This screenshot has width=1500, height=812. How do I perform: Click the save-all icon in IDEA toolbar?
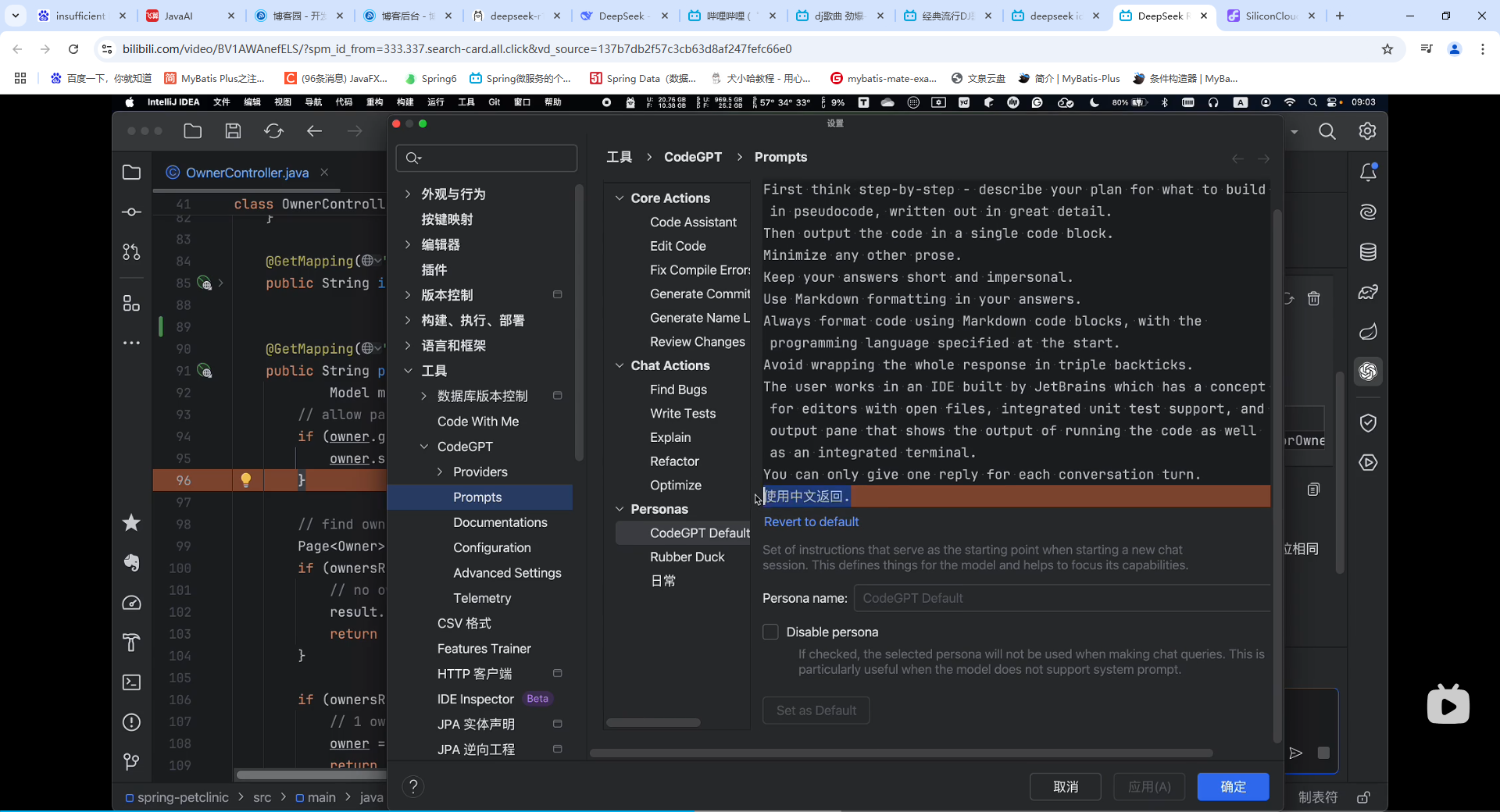coord(233,131)
